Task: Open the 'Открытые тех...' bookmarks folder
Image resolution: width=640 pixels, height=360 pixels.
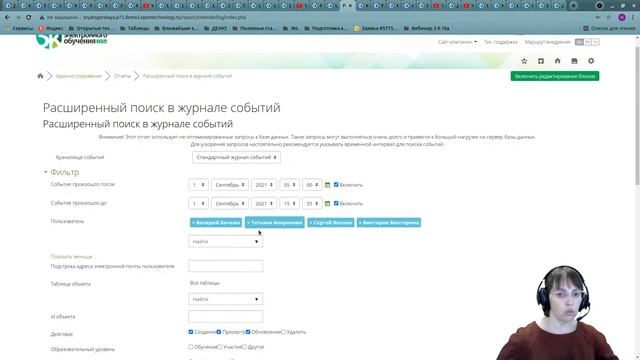Action: click(90, 28)
